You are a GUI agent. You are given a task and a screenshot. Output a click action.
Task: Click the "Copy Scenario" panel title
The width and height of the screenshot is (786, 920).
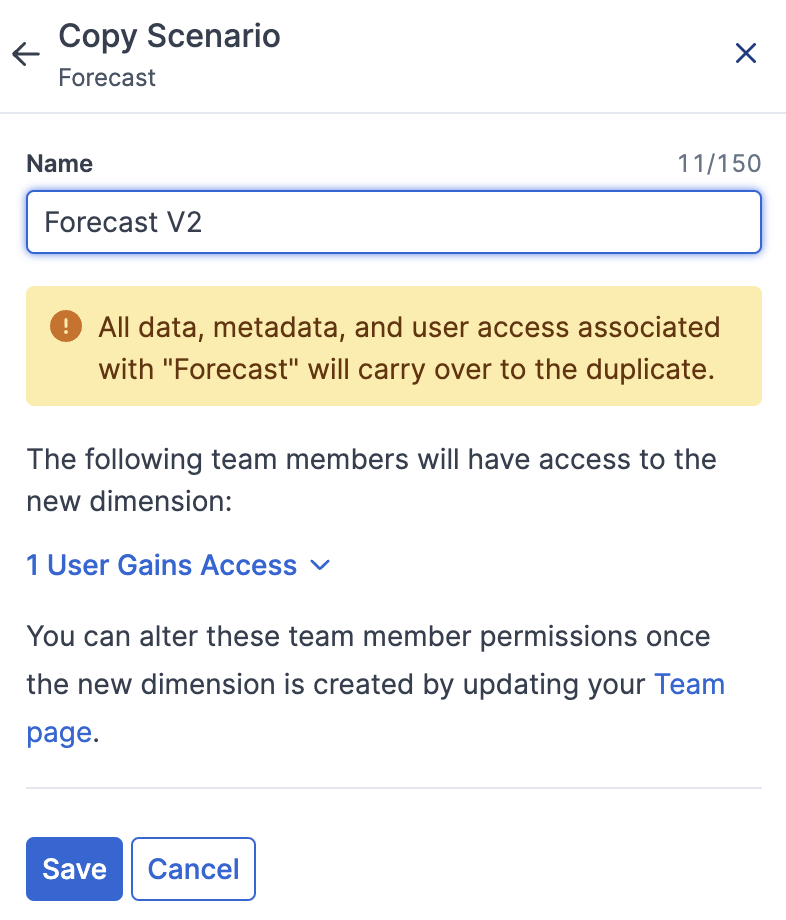pyautogui.click(x=169, y=36)
